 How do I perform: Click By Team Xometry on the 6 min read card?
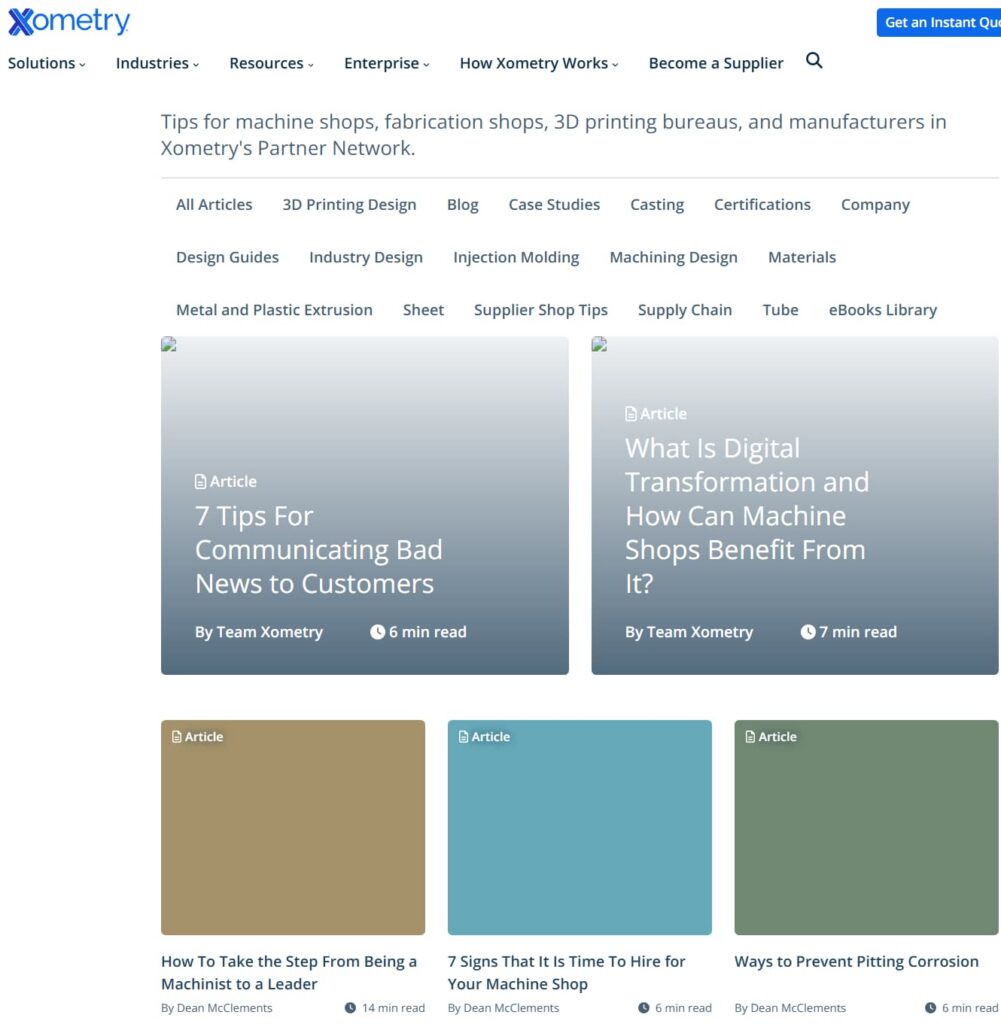tap(259, 632)
